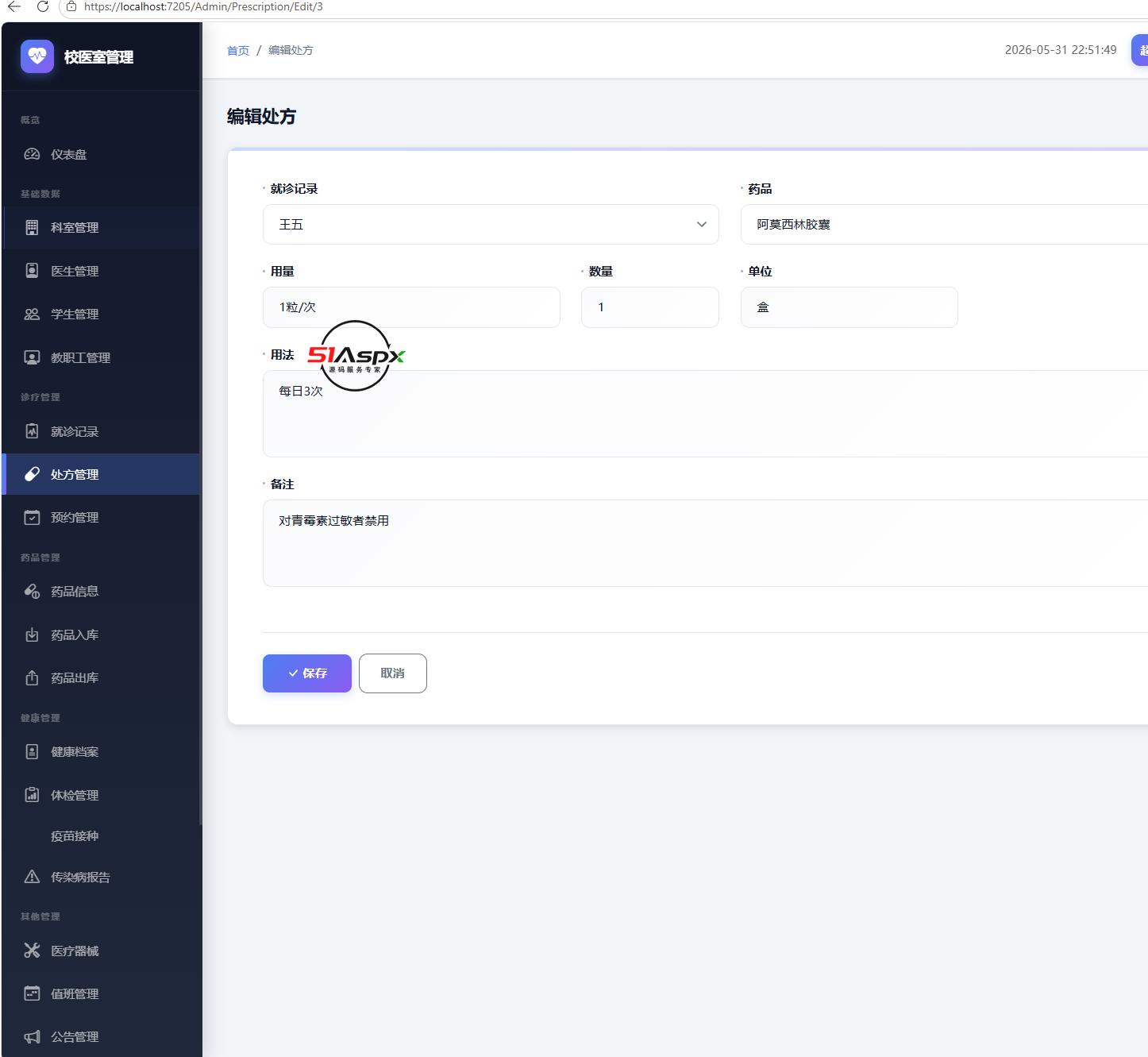Select 处方管理 menu item
Viewport: 1148px width, 1057px height.
pyautogui.click(x=102, y=474)
